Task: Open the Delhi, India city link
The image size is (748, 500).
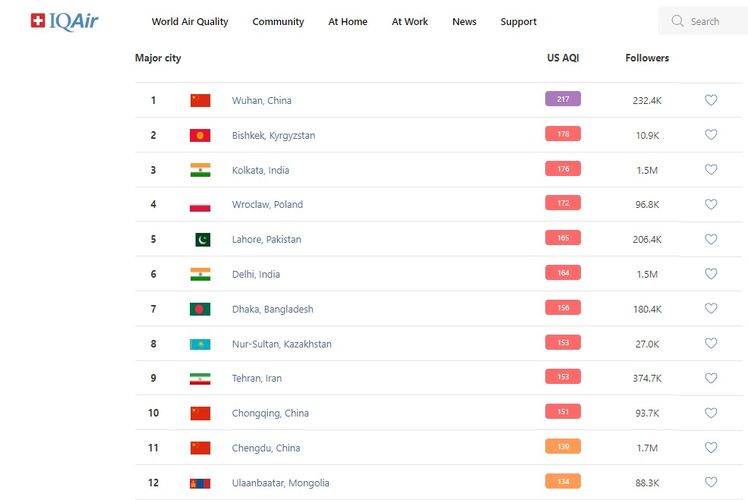Action: [x=256, y=274]
